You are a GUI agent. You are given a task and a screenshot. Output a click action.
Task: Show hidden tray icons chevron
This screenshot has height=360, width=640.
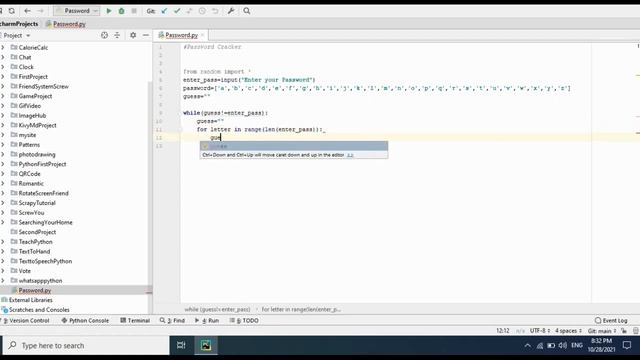point(527,346)
